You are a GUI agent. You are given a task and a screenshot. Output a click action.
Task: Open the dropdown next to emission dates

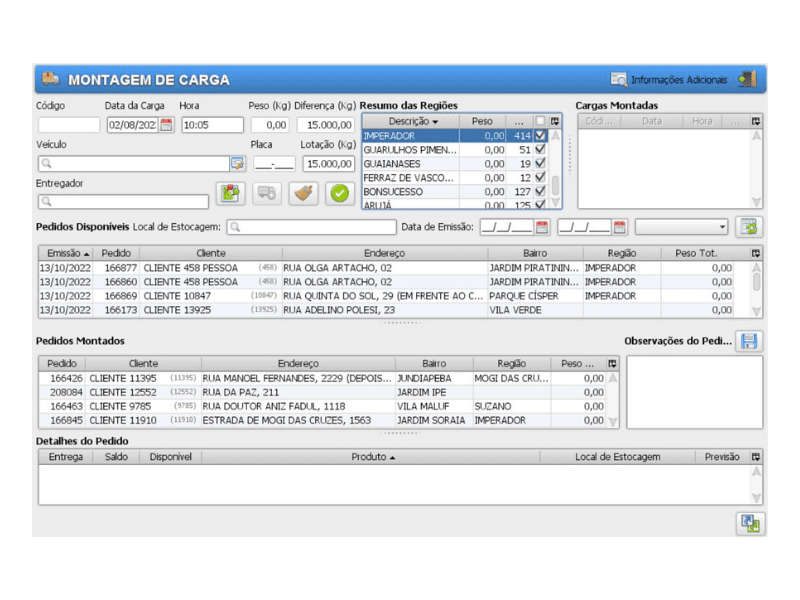tap(681, 227)
